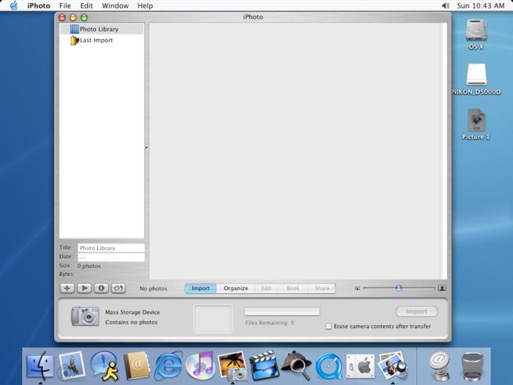Switch to the Book mode tab
Image resolution: width=513 pixels, height=385 pixels.
click(x=293, y=288)
